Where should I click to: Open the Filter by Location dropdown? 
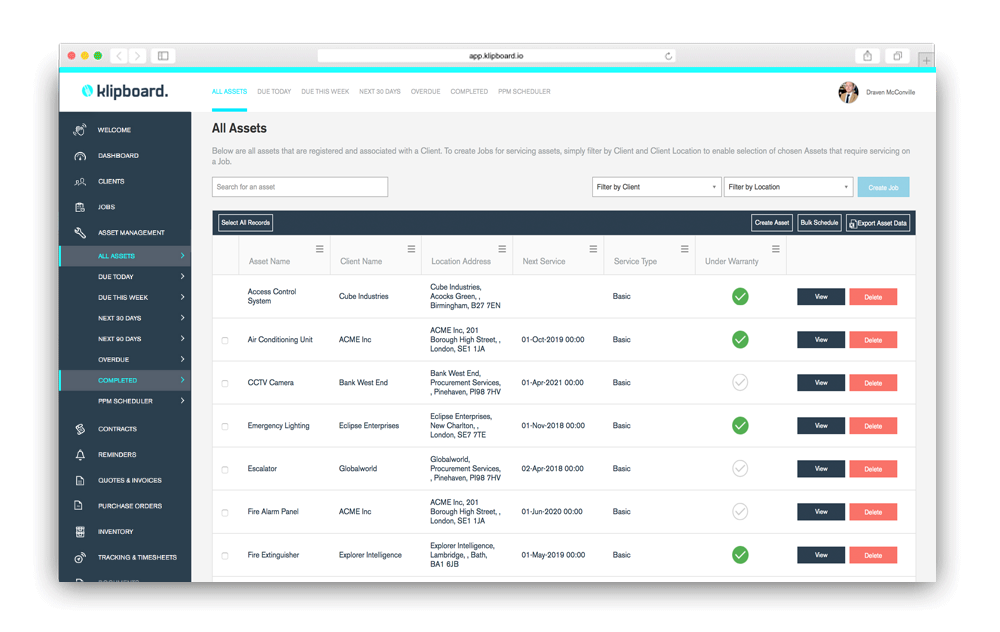pyautogui.click(x=788, y=187)
